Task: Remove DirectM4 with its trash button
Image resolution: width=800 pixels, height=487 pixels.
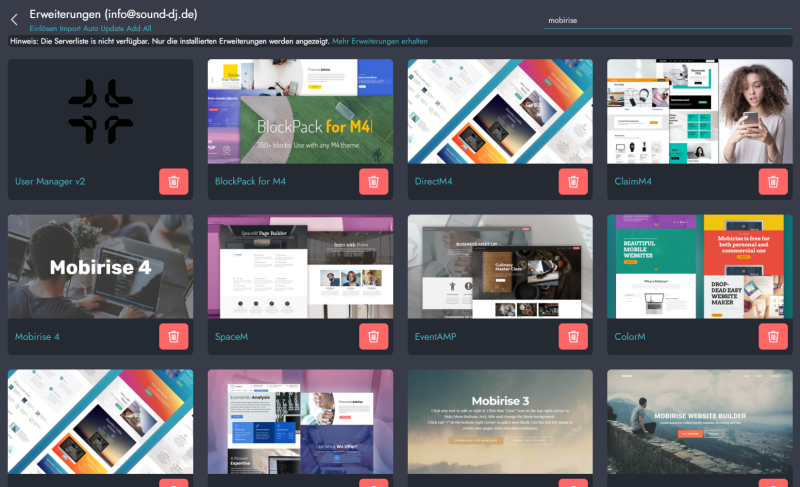Action: pyautogui.click(x=573, y=182)
